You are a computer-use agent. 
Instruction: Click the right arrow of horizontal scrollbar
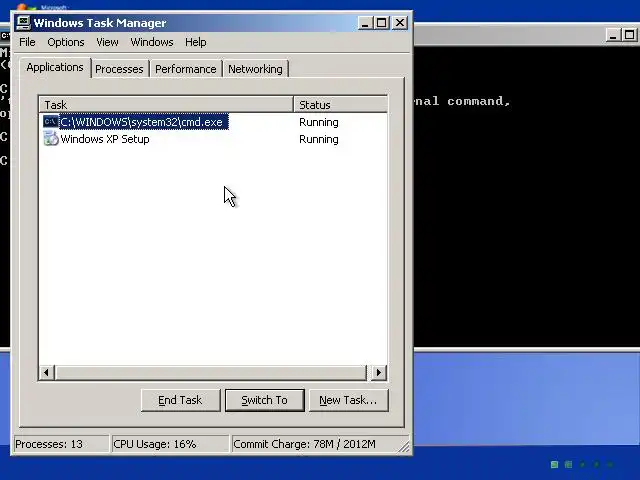click(x=379, y=372)
